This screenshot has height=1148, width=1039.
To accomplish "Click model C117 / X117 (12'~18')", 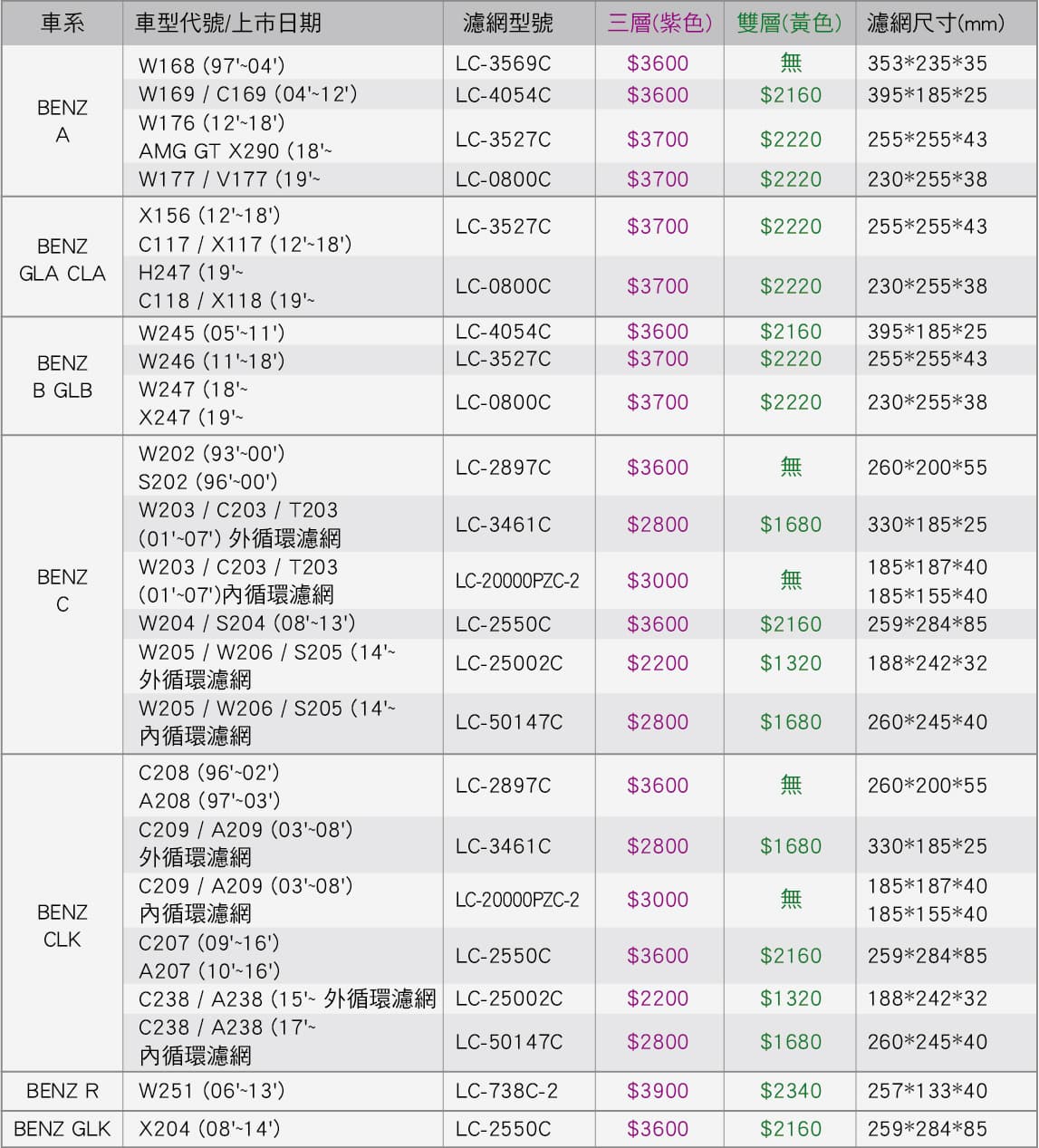I will [x=245, y=244].
